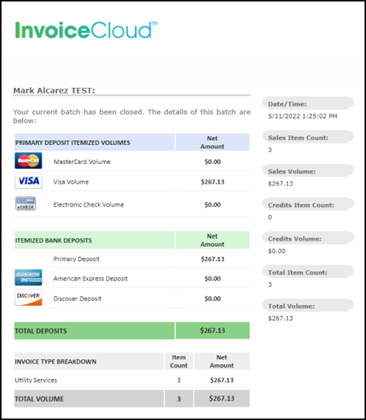Click the Sales Item Count label
The height and width of the screenshot is (420, 366).
pyautogui.click(x=298, y=138)
